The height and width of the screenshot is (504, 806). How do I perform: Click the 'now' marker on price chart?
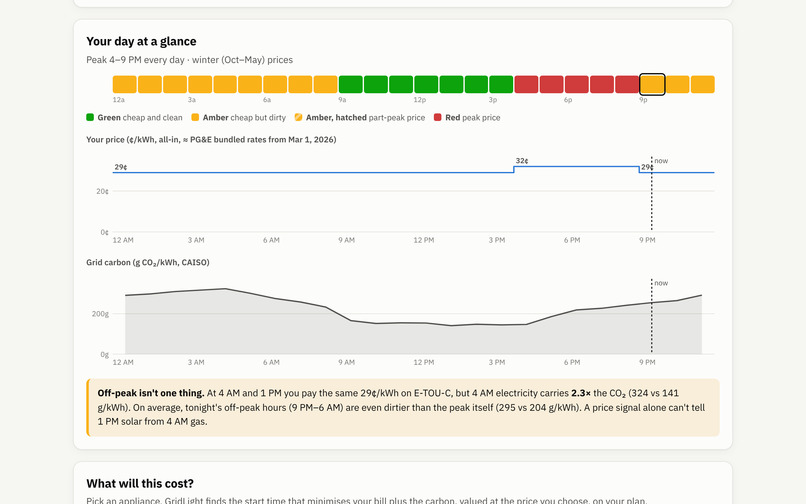pos(661,161)
